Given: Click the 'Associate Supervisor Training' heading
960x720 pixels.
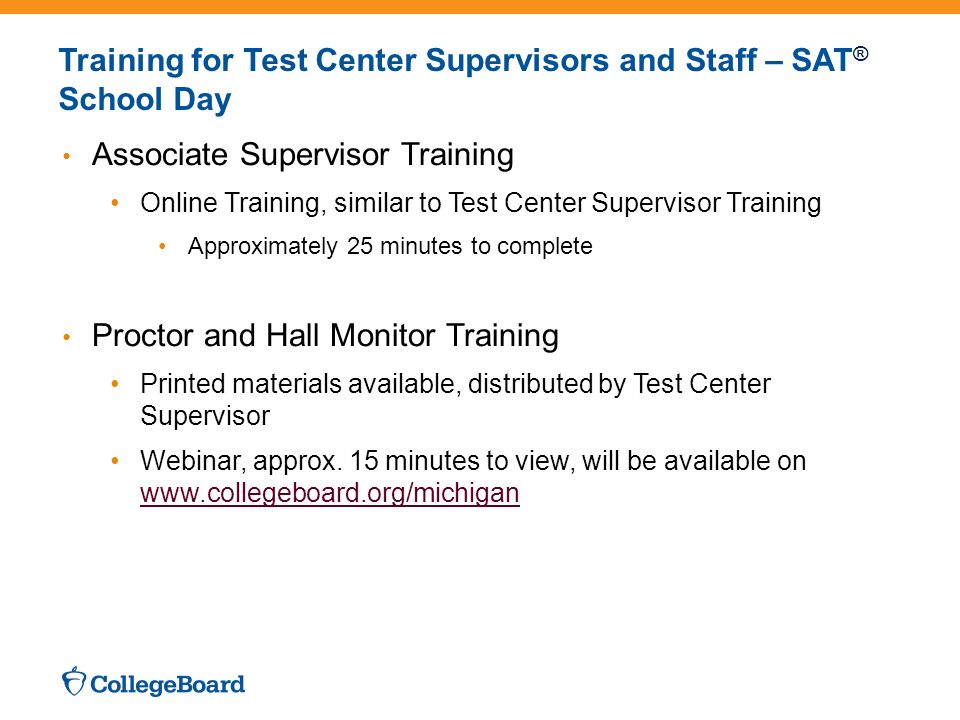Looking at the screenshot, I should point(302,154).
